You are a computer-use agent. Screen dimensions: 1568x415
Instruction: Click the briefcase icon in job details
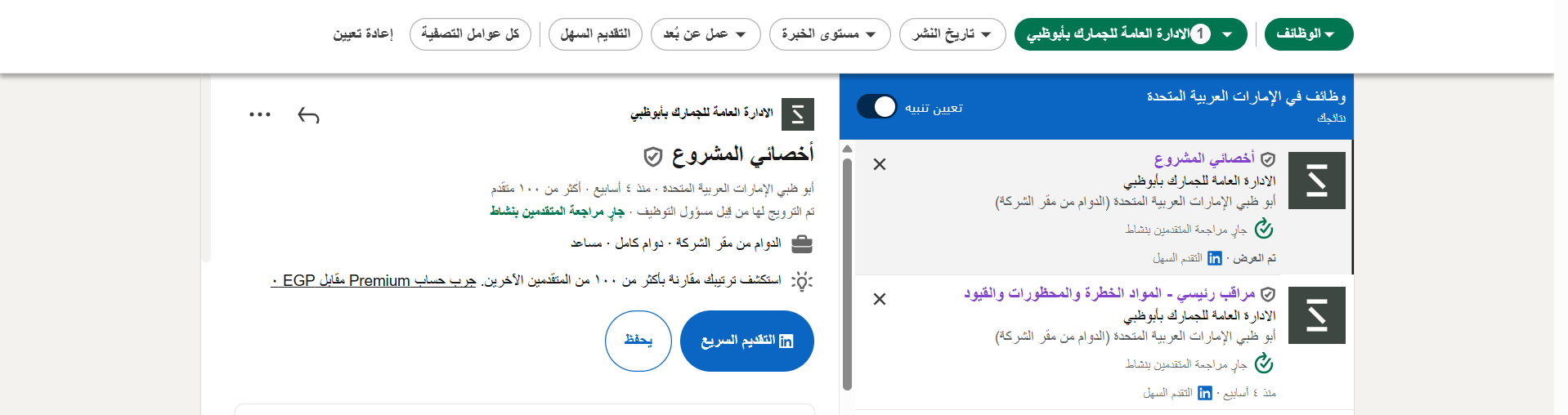803,243
